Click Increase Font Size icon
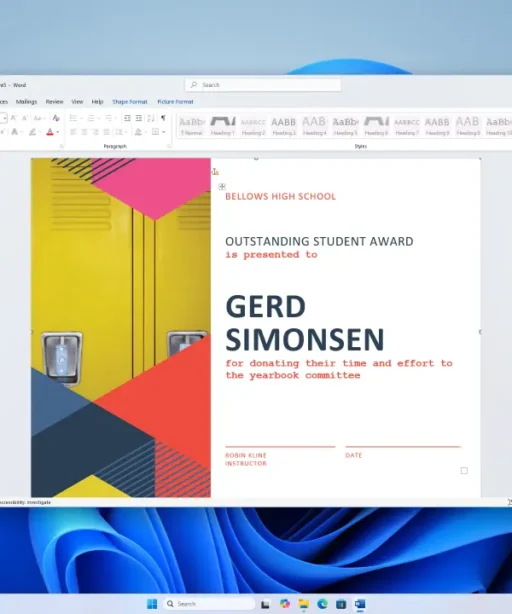 14,118
